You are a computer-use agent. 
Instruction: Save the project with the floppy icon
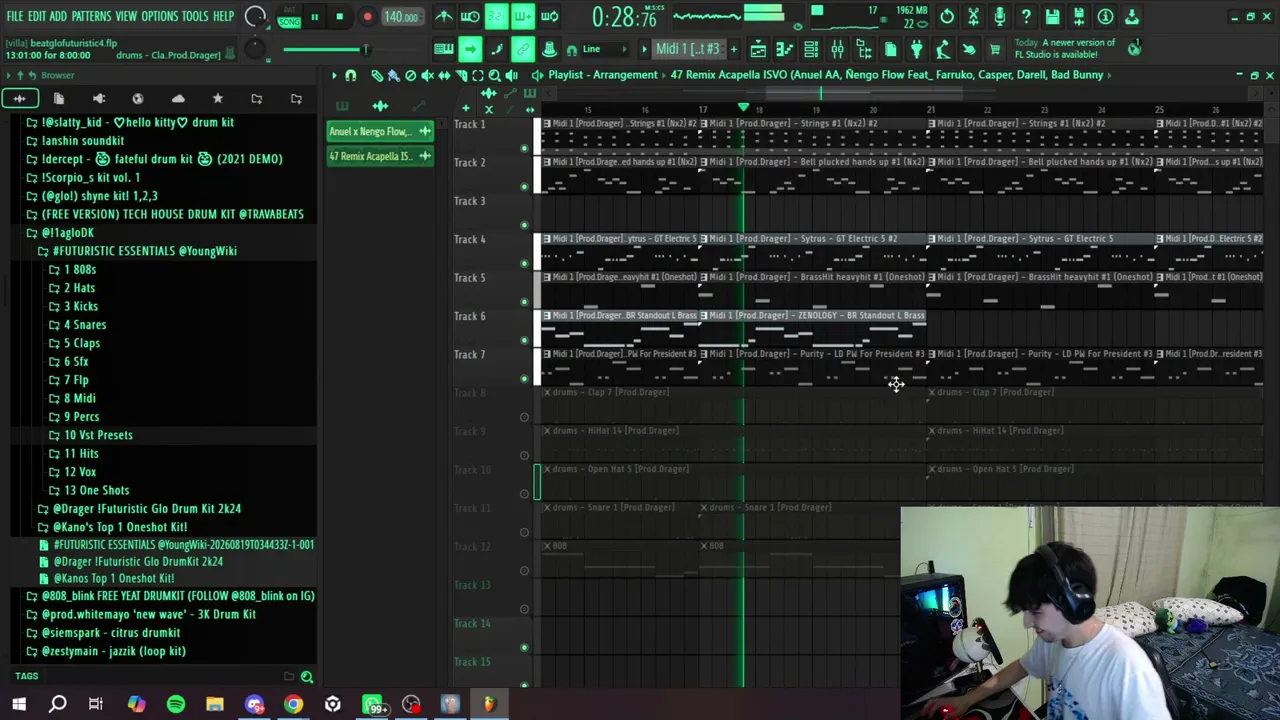[1052, 16]
